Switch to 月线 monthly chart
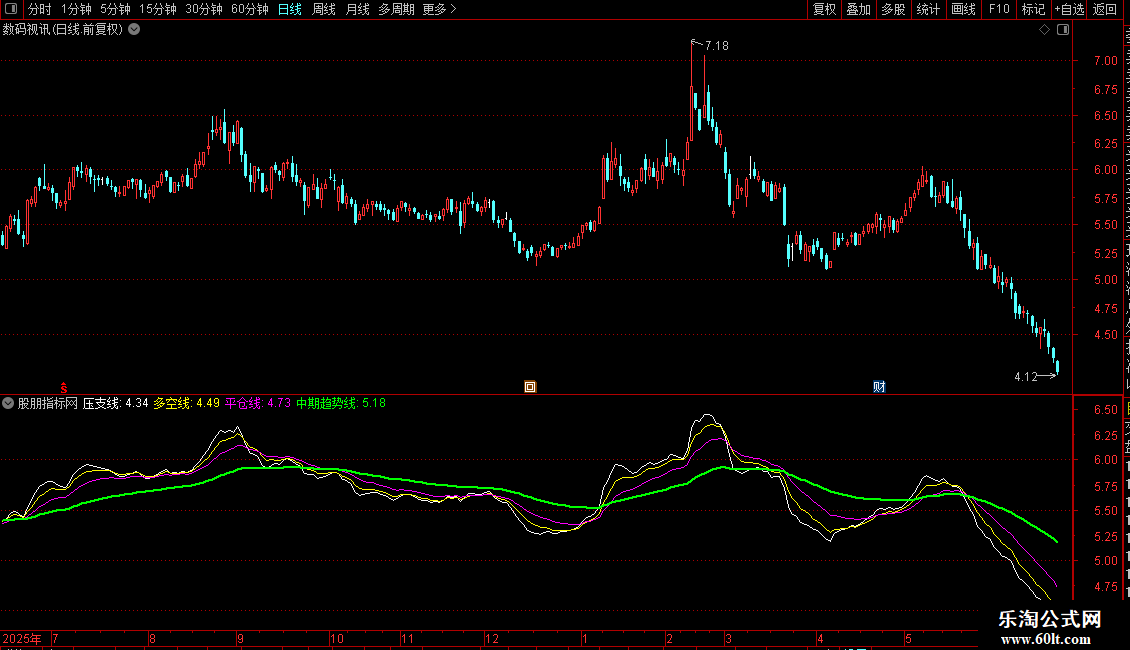Image resolution: width=1130 pixels, height=650 pixels. click(x=357, y=9)
